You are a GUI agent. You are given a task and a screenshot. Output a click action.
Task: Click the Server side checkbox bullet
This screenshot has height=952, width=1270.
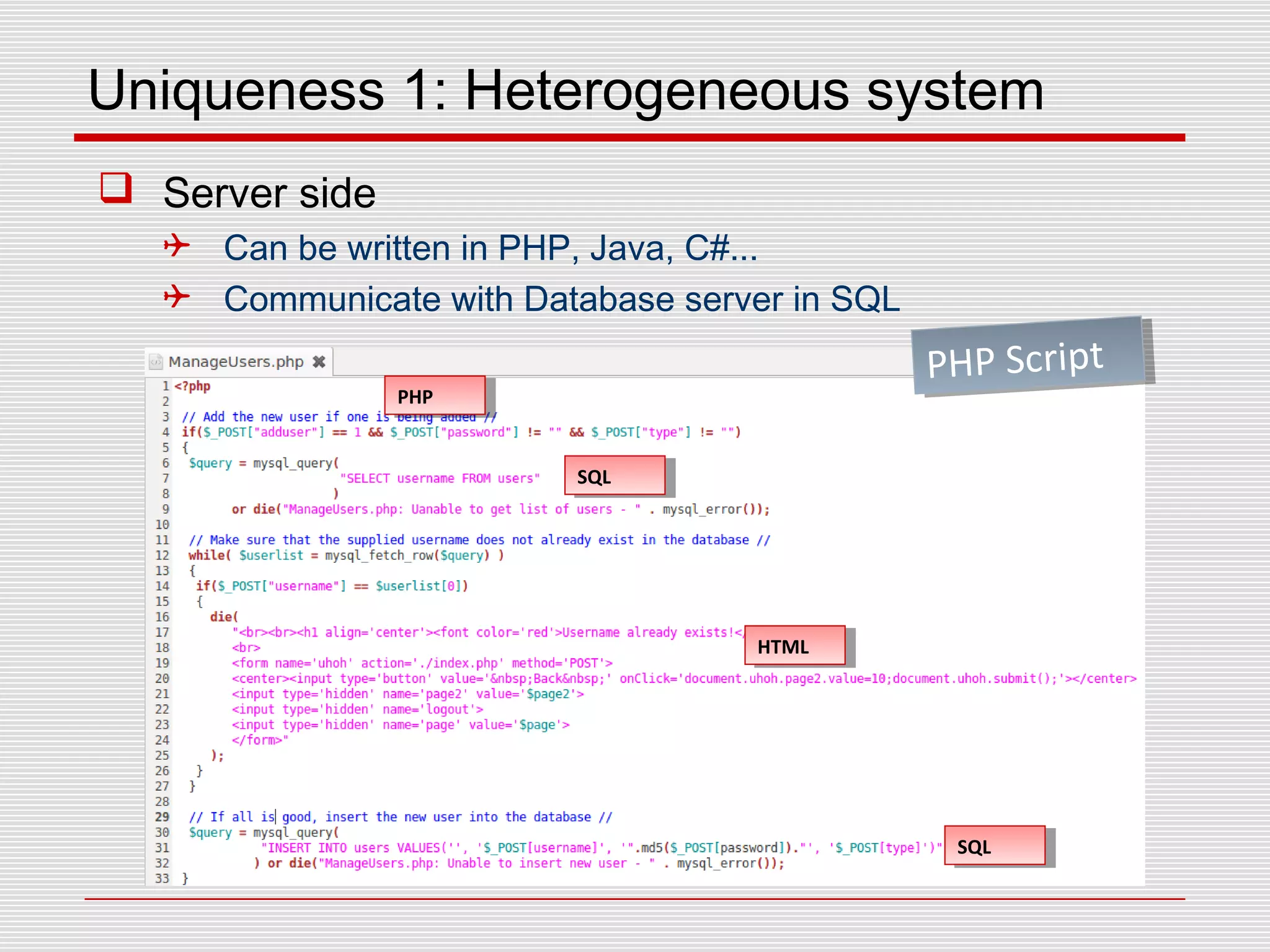point(117,188)
